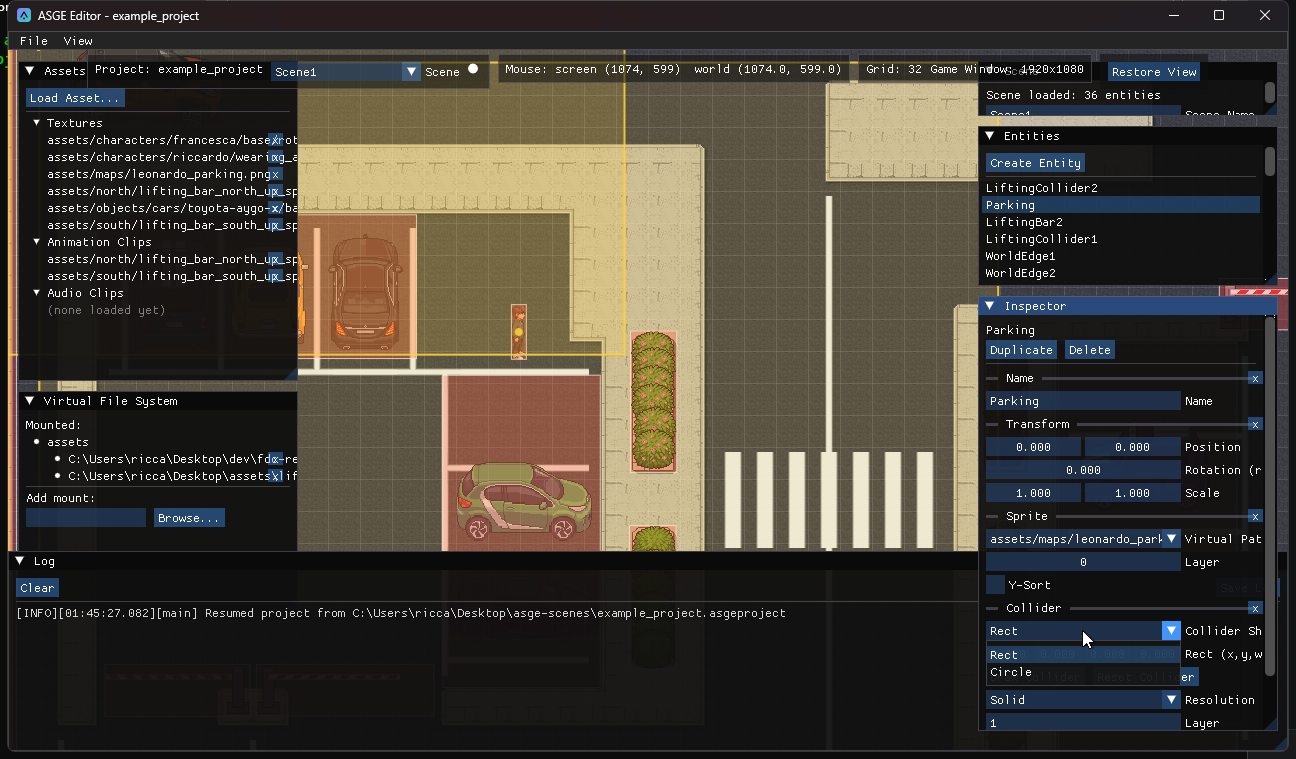The height and width of the screenshot is (759, 1296).
Task: Click the Load Asset... button
Action: [75, 98]
